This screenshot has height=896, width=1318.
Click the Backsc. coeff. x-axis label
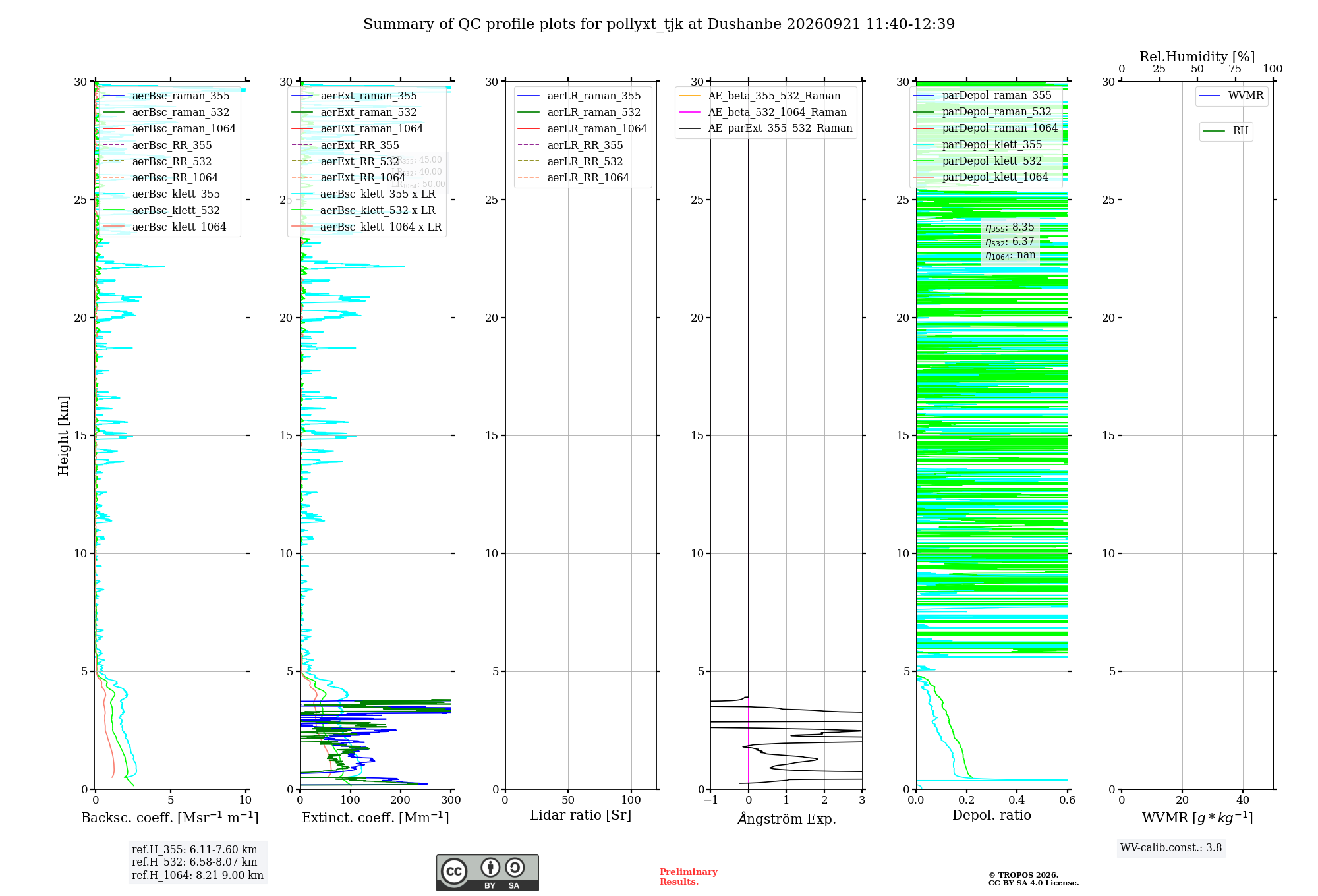coord(170,818)
